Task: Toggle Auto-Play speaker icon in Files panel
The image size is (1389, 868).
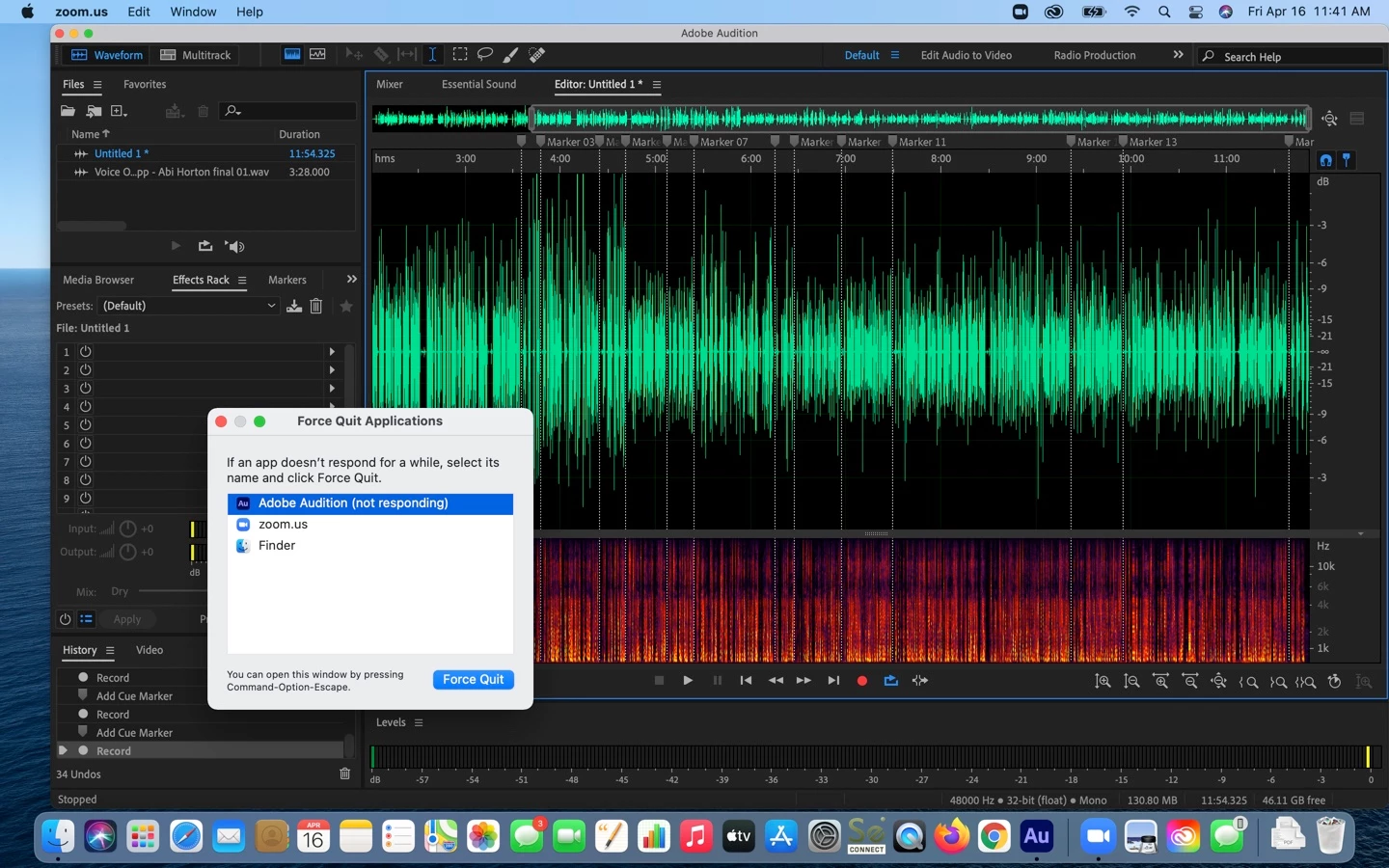Action: pyautogui.click(x=234, y=246)
